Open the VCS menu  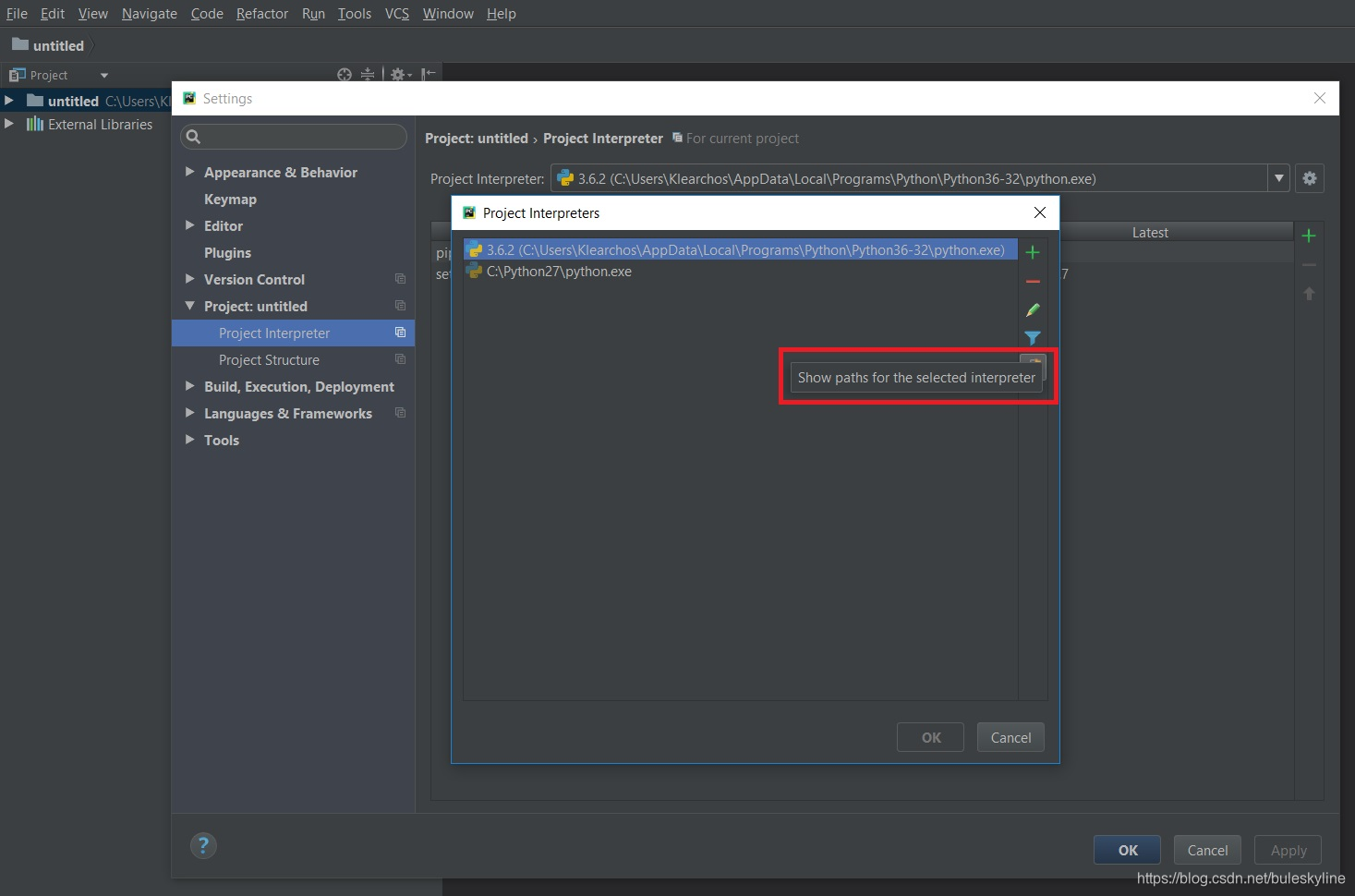[x=396, y=14]
